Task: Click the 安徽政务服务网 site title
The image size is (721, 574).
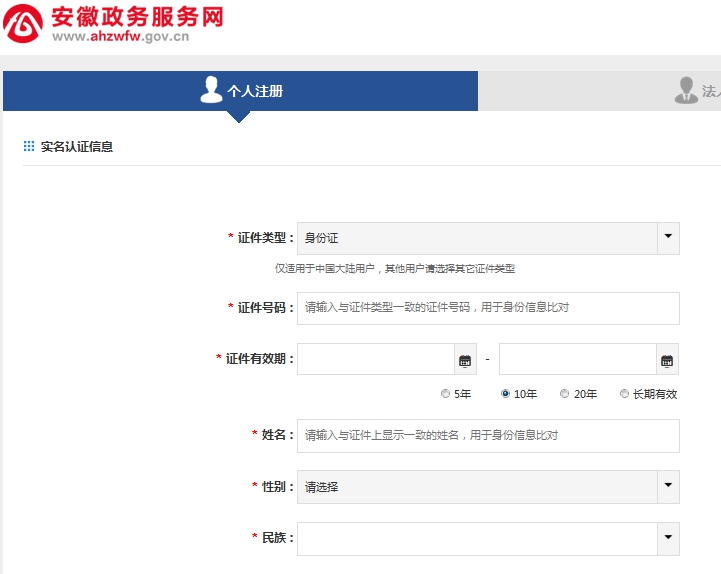Action: click(x=136, y=16)
